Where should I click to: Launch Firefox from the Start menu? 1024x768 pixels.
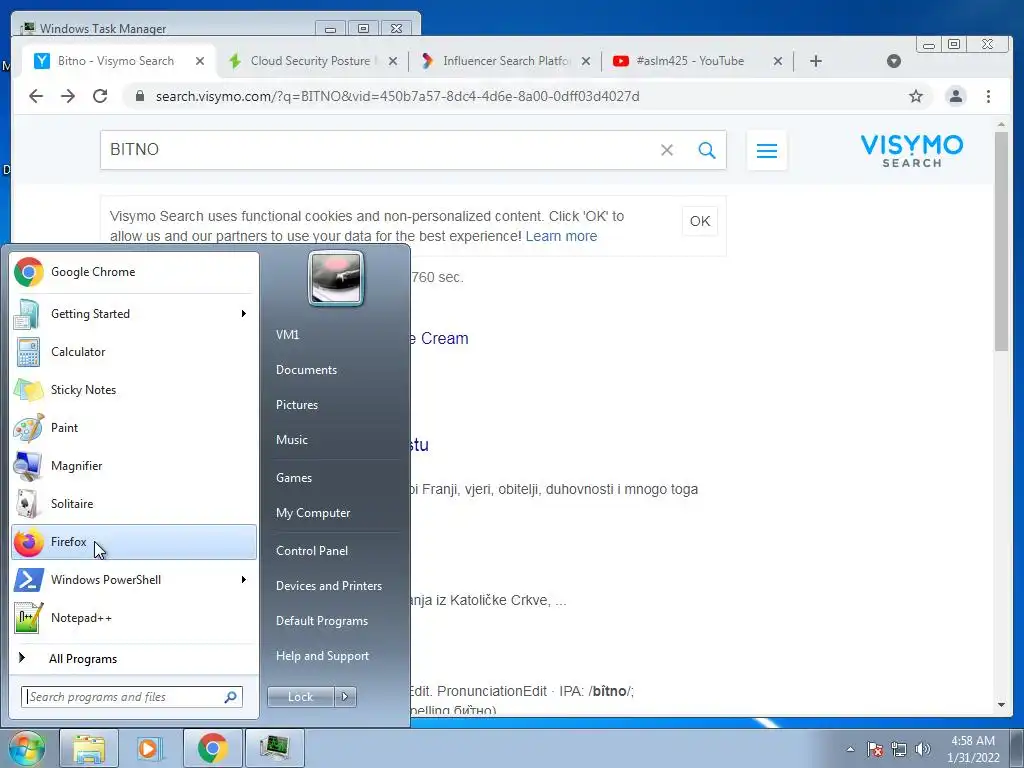[134, 542]
